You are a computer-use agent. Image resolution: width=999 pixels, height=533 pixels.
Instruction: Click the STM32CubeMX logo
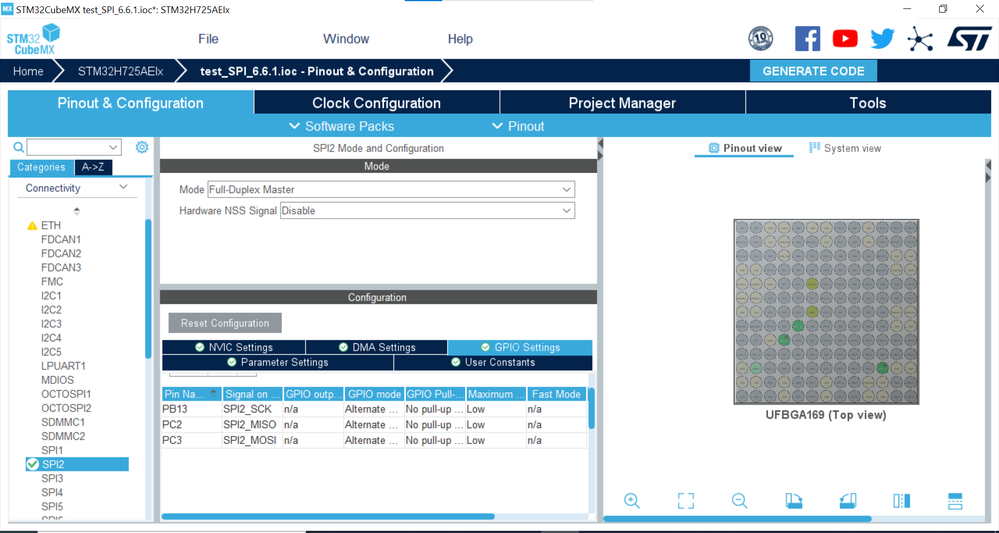(33, 39)
